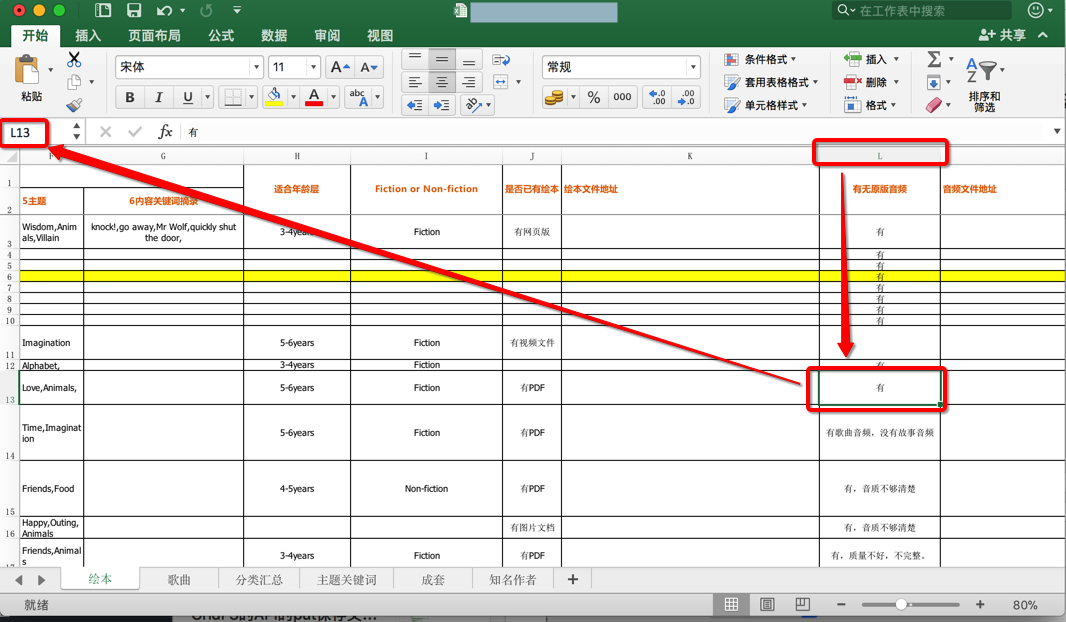
Task: Click the AutoSum sigma icon
Action: pyautogui.click(x=935, y=59)
